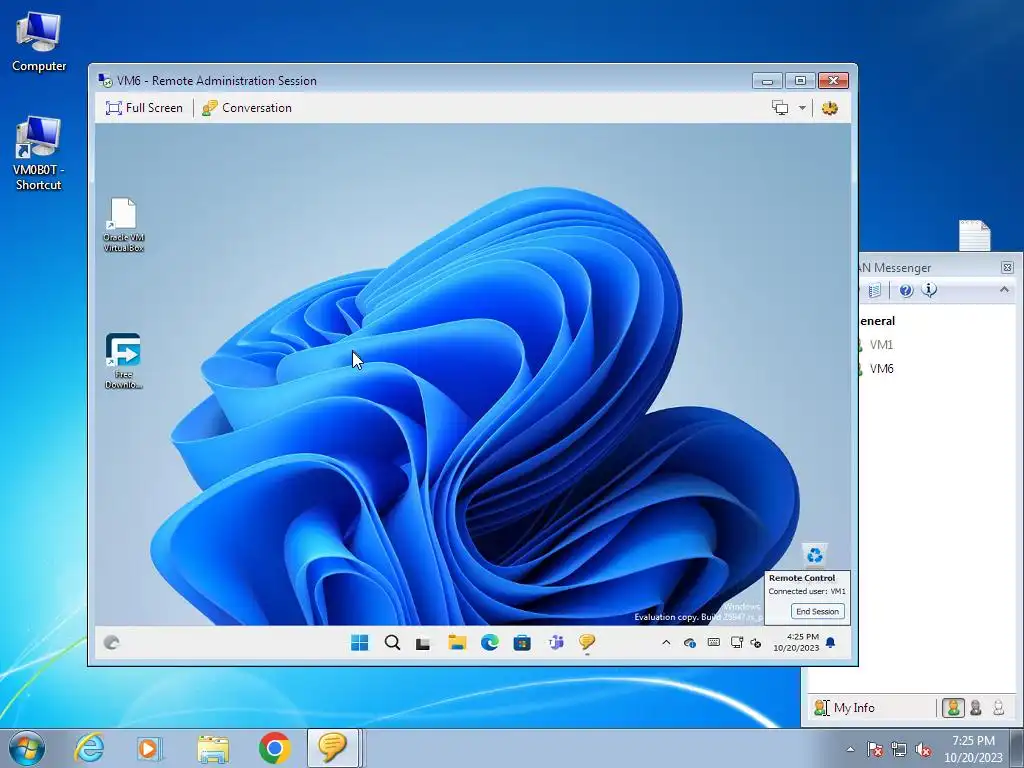Image resolution: width=1024 pixels, height=768 pixels.
Task: Click the OneDrive cloud icon in remote tray
Action: [x=690, y=643]
